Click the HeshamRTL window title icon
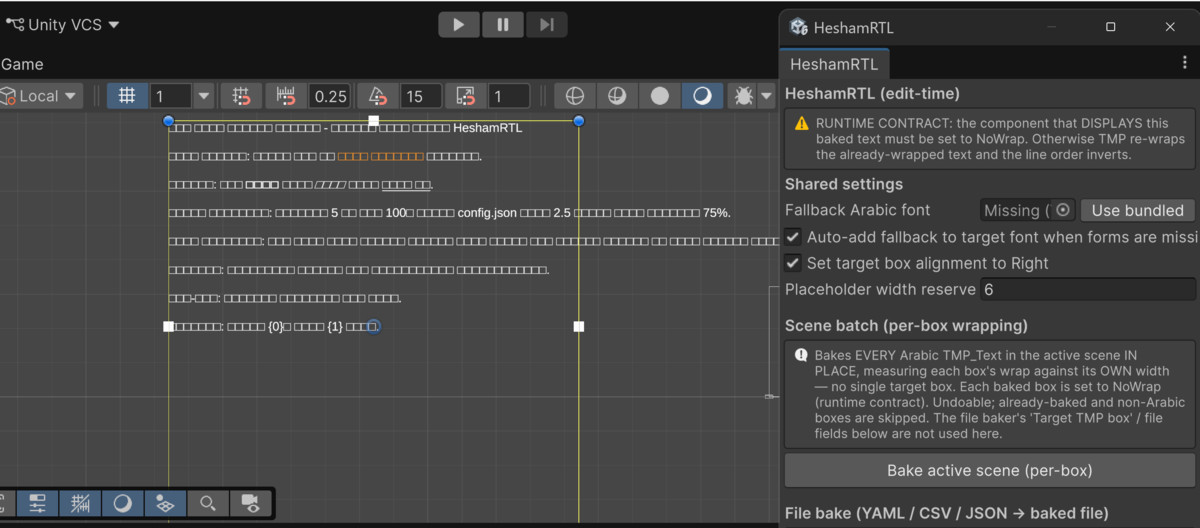 point(798,27)
